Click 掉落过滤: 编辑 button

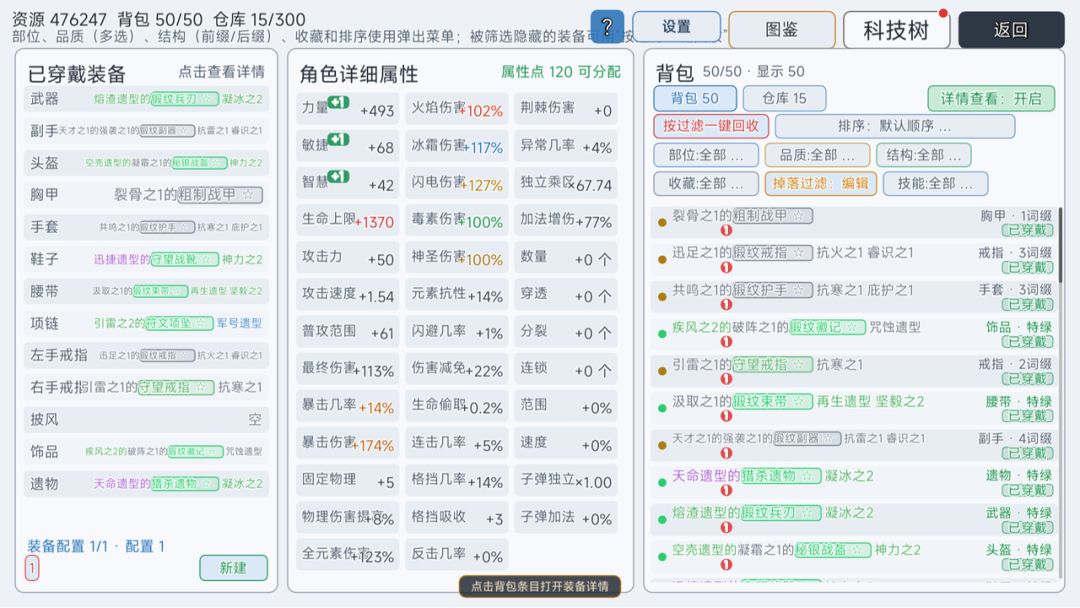coord(820,184)
